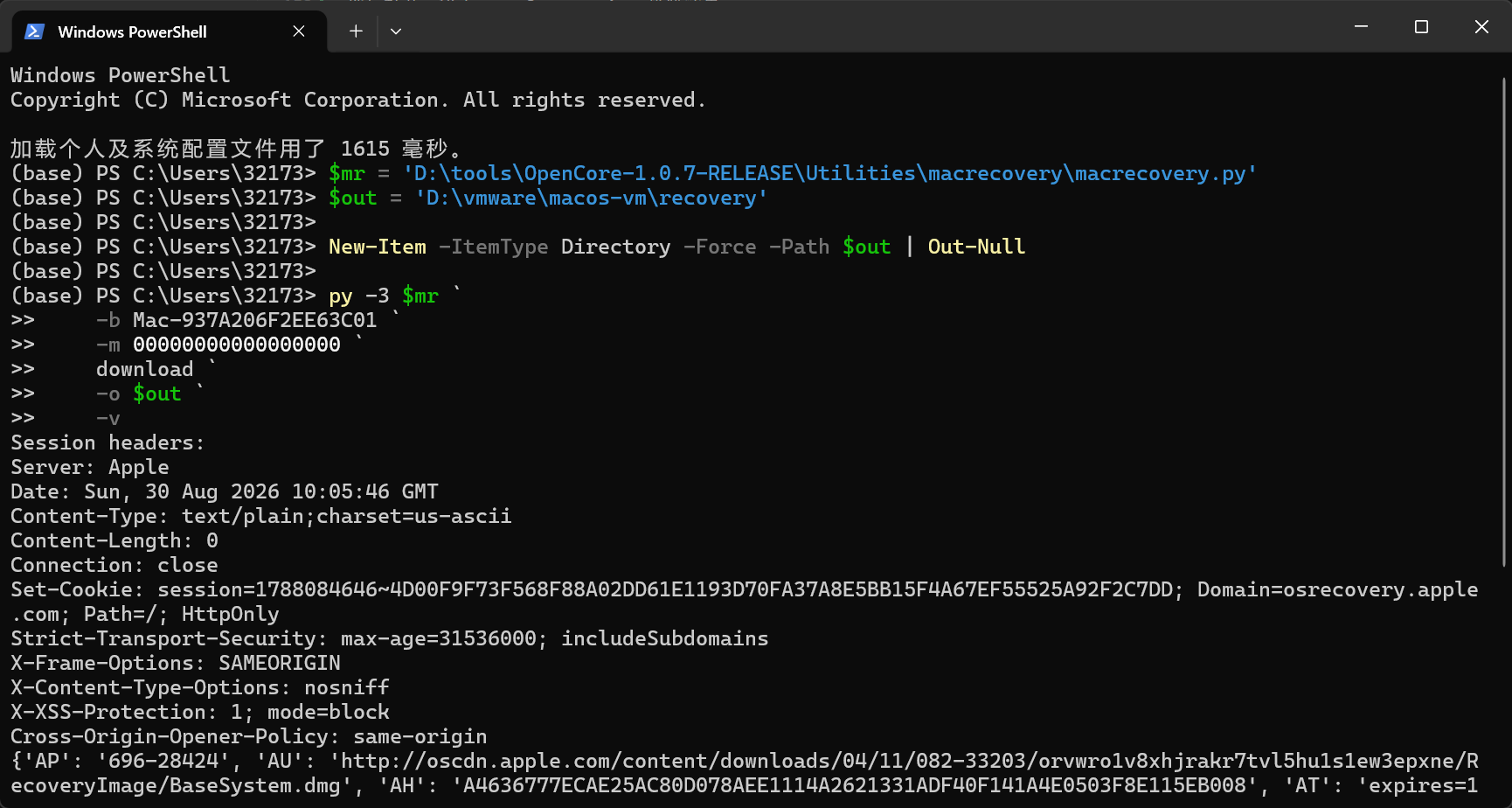
Task: Click the New-Item command text
Action: pyautogui.click(x=378, y=247)
